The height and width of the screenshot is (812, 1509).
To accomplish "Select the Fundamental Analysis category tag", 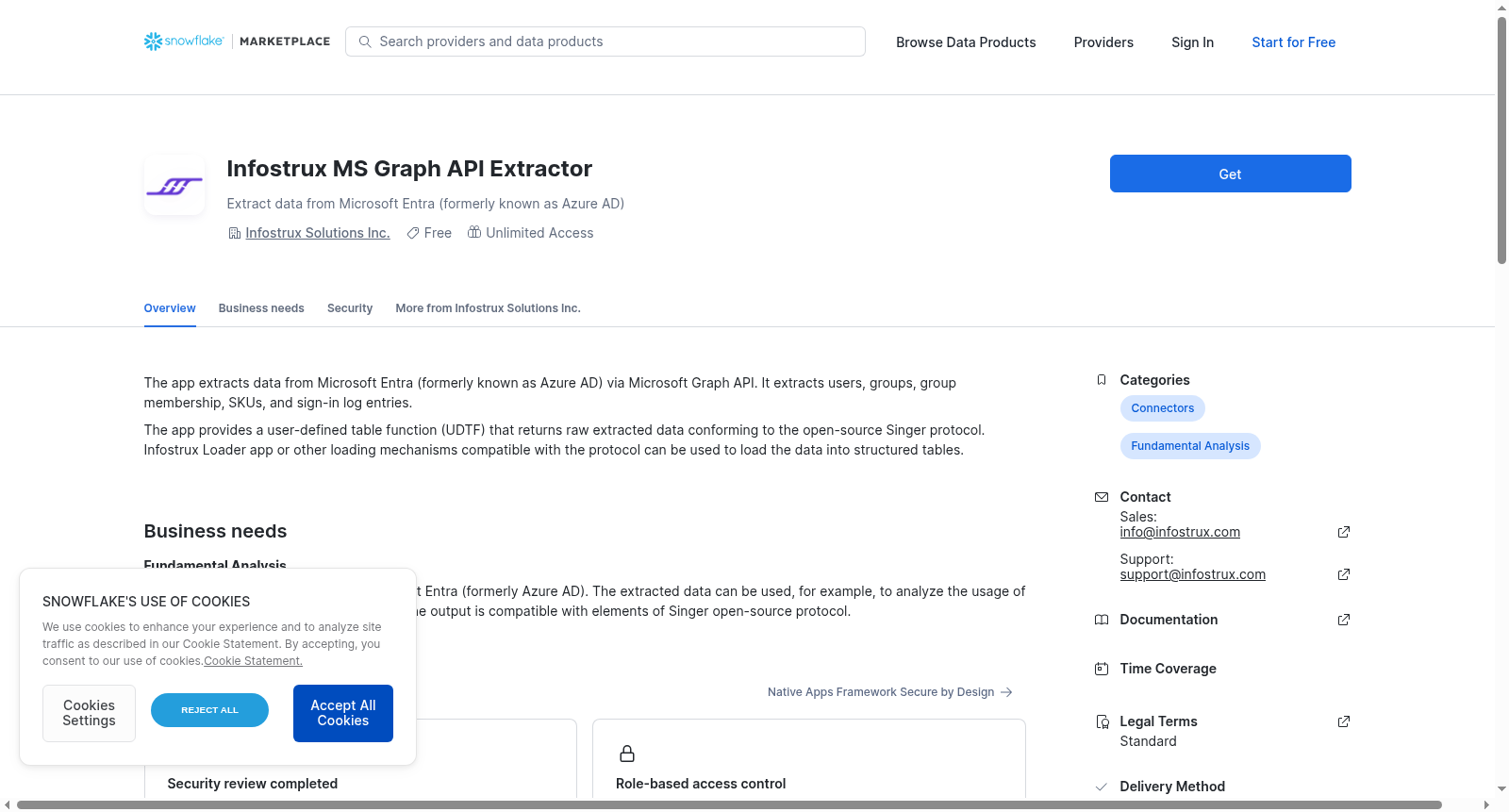I will pos(1190,446).
